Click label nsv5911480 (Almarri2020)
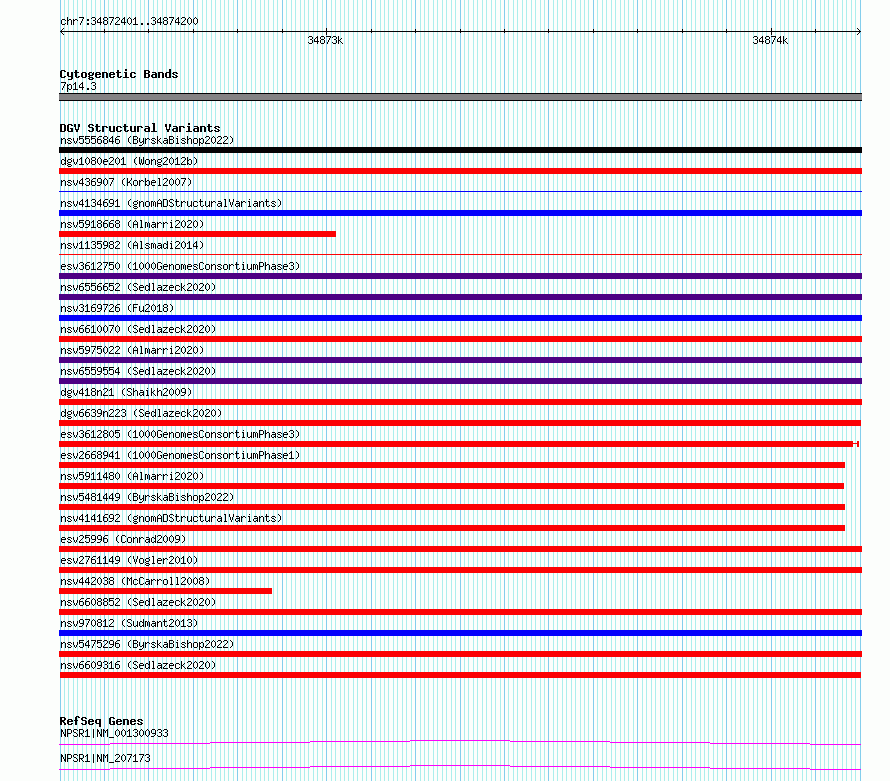 click(x=132, y=476)
